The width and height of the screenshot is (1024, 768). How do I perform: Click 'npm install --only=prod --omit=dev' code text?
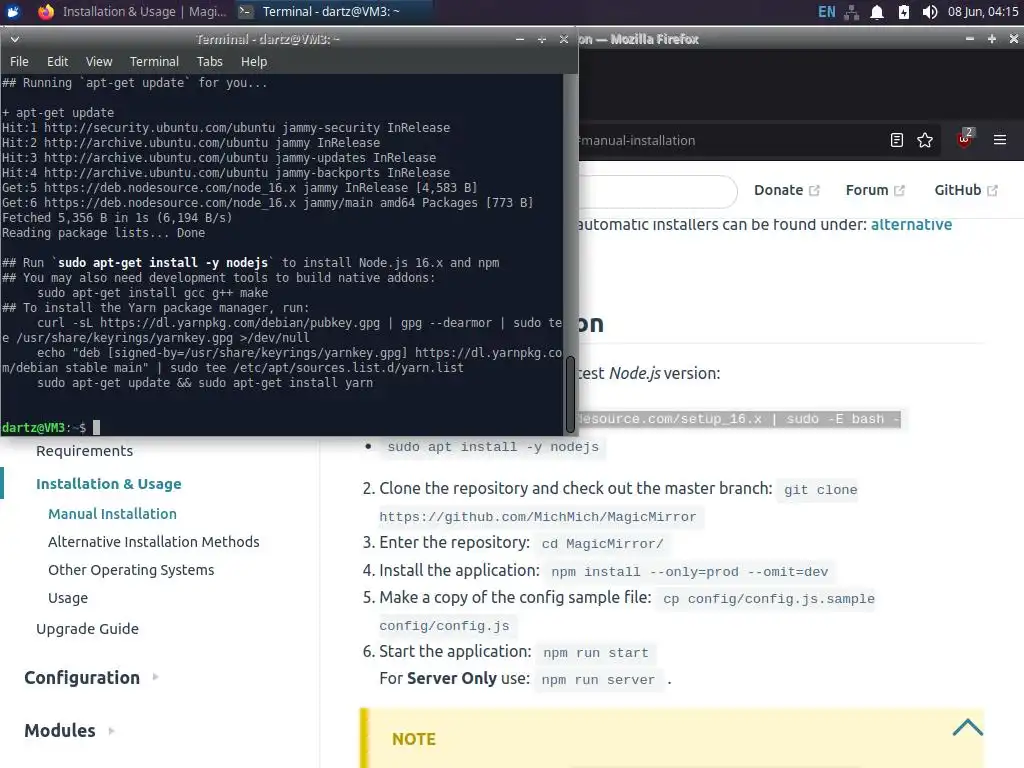[x=690, y=572]
